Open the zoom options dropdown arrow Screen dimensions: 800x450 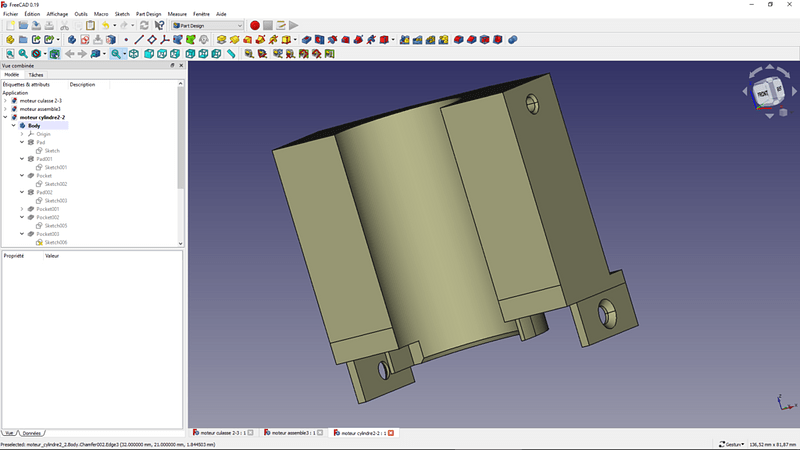(124, 54)
